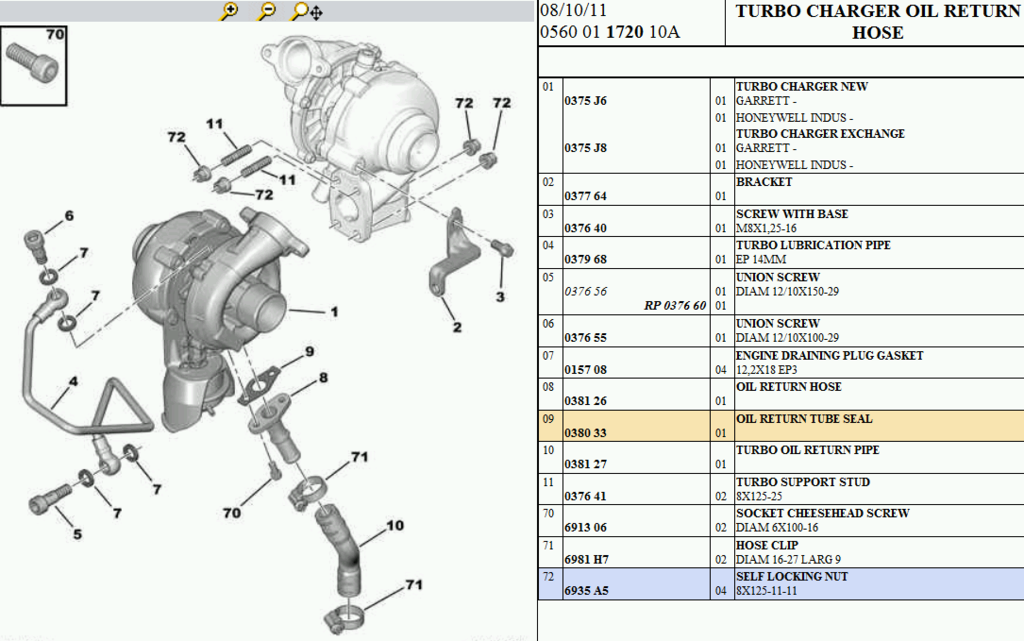Viewport: 1024px width, 641px height.
Task: Click callout number 8 on oil return hose
Action: pyautogui.click(x=323, y=377)
